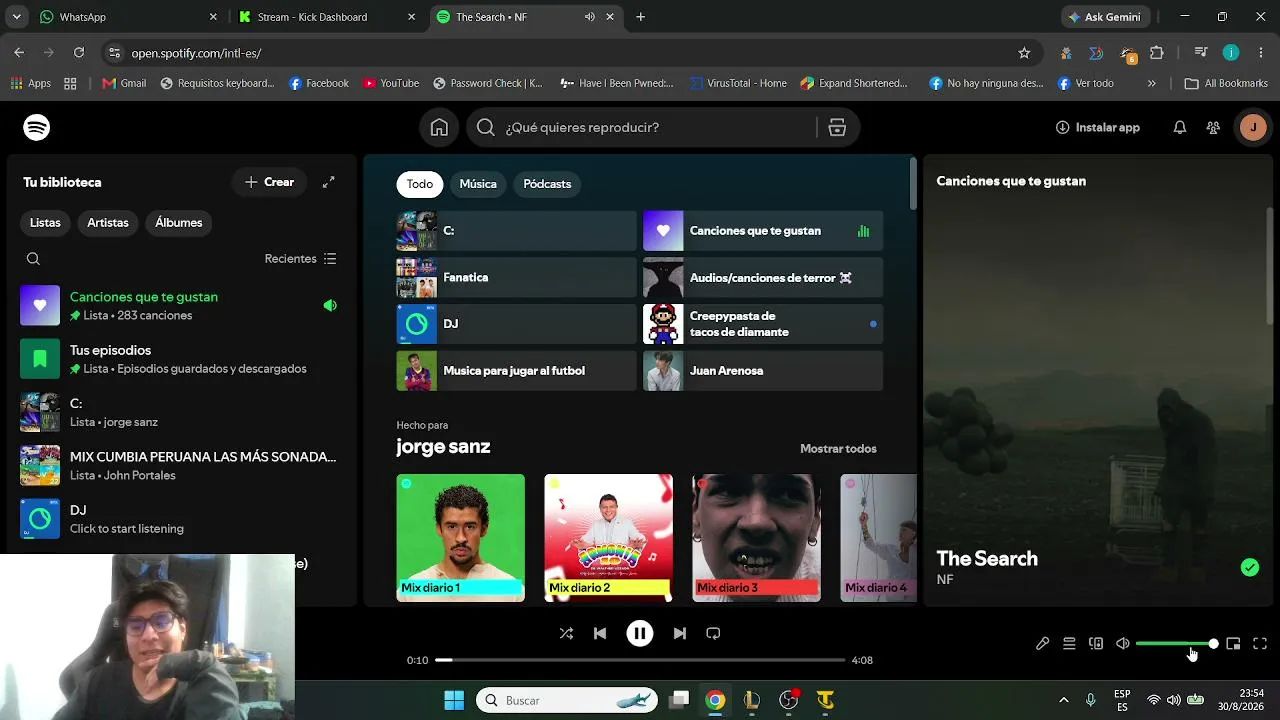
Task: Filter library by Listas
Action: 45,223
